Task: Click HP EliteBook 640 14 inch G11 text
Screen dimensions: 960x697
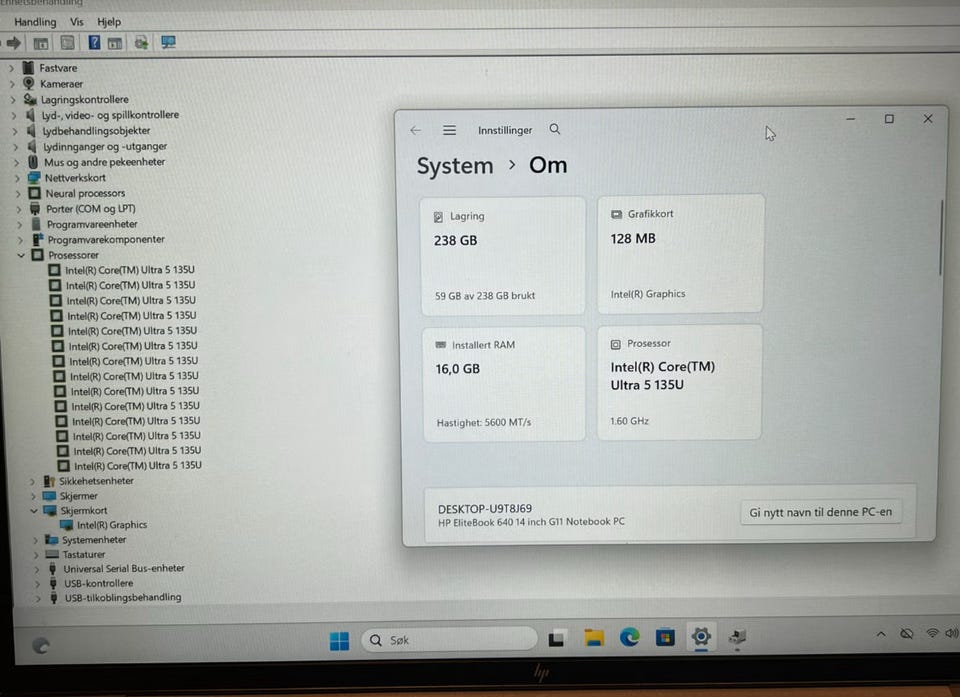Action: point(531,522)
